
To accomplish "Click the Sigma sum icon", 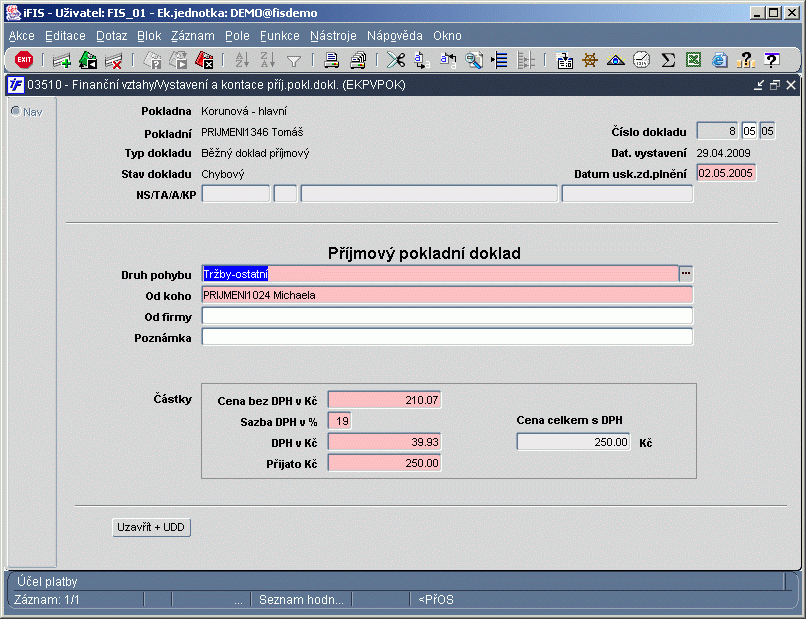I will [x=668, y=60].
